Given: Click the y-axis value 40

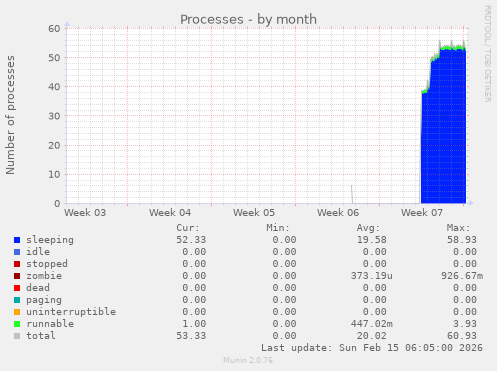Looking at the screenshot, I should 54,87.
